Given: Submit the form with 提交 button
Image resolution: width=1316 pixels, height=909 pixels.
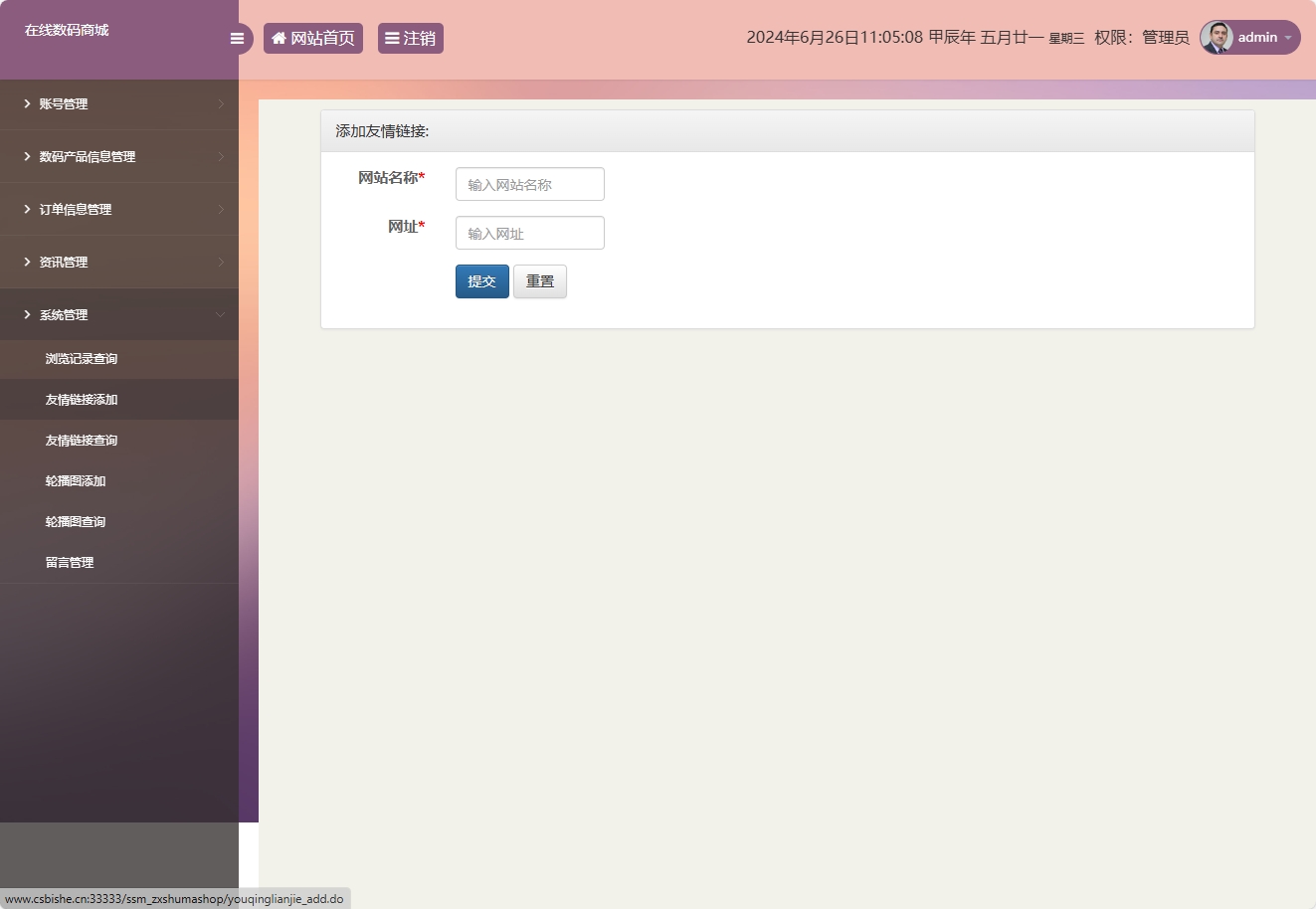Looking at the screenshot, I should (x=482, y=281).
